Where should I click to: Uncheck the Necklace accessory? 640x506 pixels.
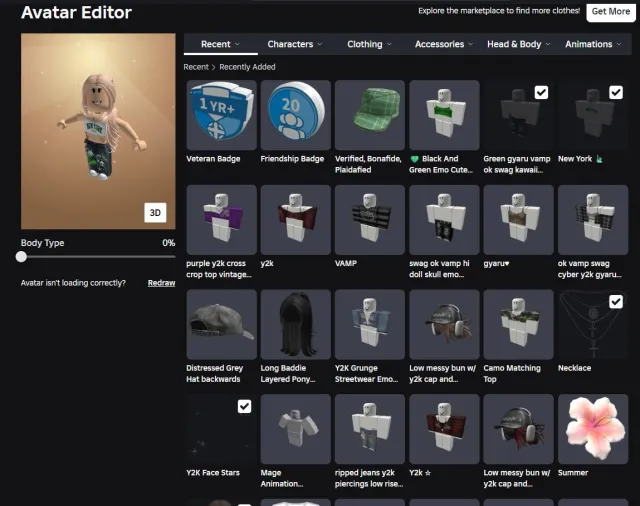(x=616, y=302)
